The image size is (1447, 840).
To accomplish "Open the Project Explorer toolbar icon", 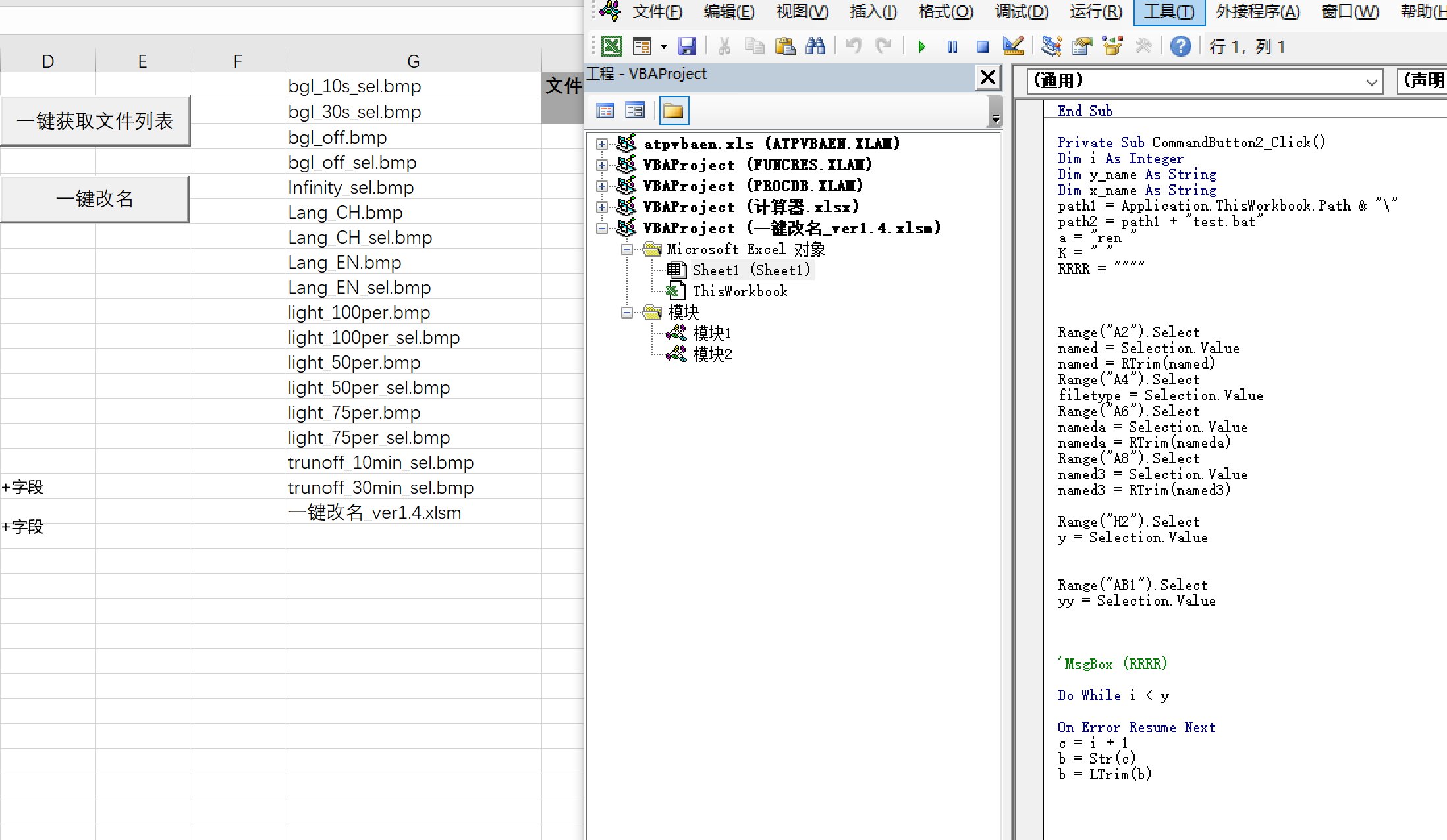I will coord(1051,46).
